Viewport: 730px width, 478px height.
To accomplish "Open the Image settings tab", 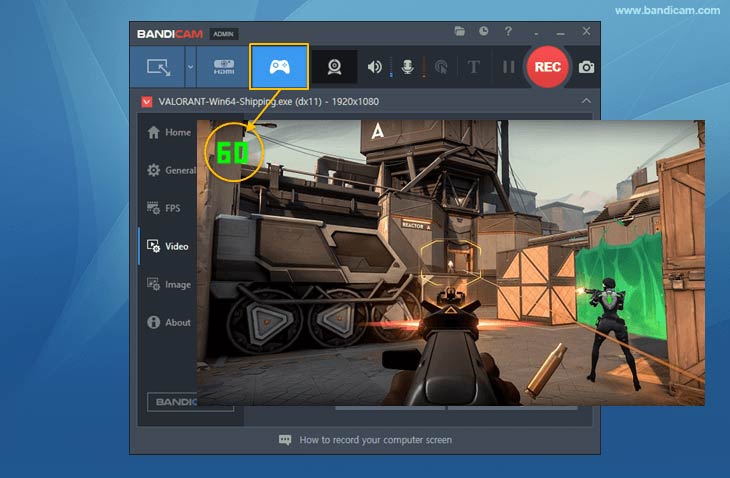I will pyautogui.click(x=168, y=284).
